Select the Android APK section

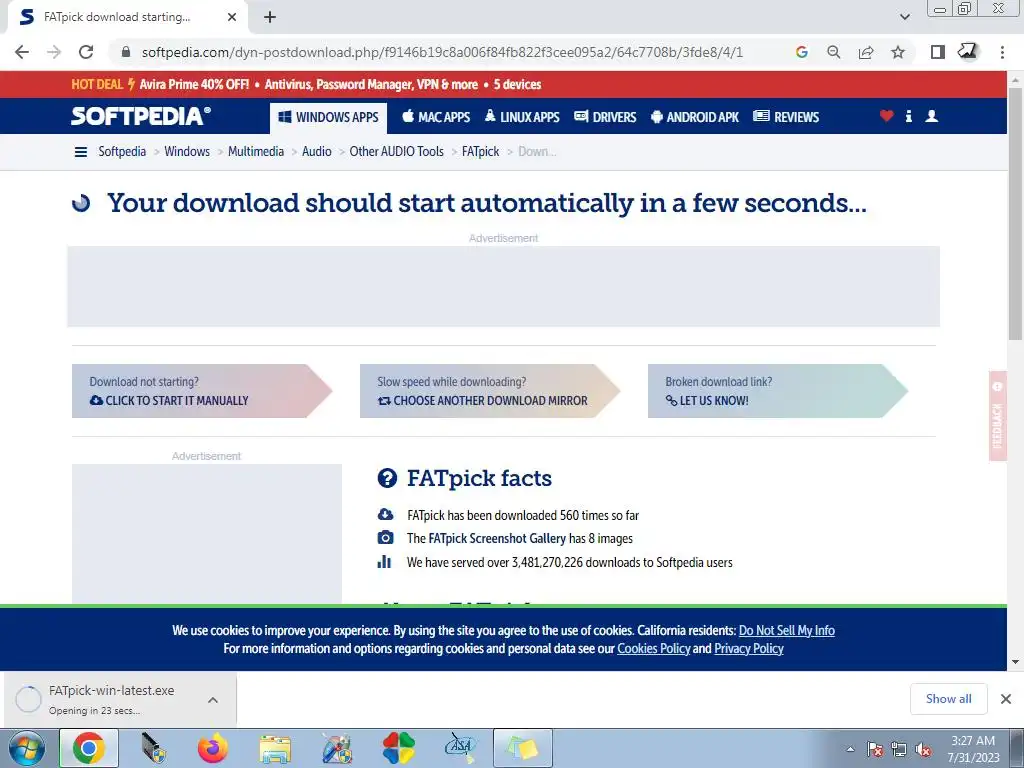pyautogui.click(x=695, y=118)
